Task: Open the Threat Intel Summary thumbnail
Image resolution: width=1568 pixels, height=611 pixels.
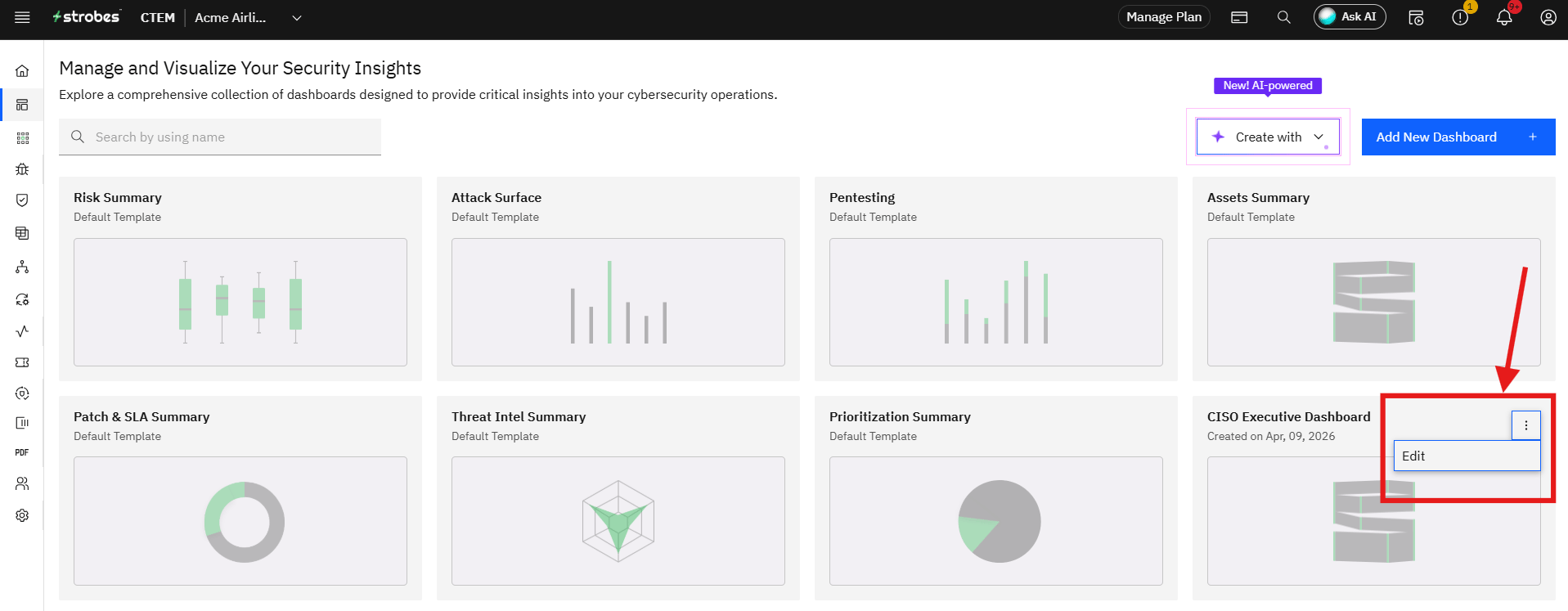Action: click(618, 521)
